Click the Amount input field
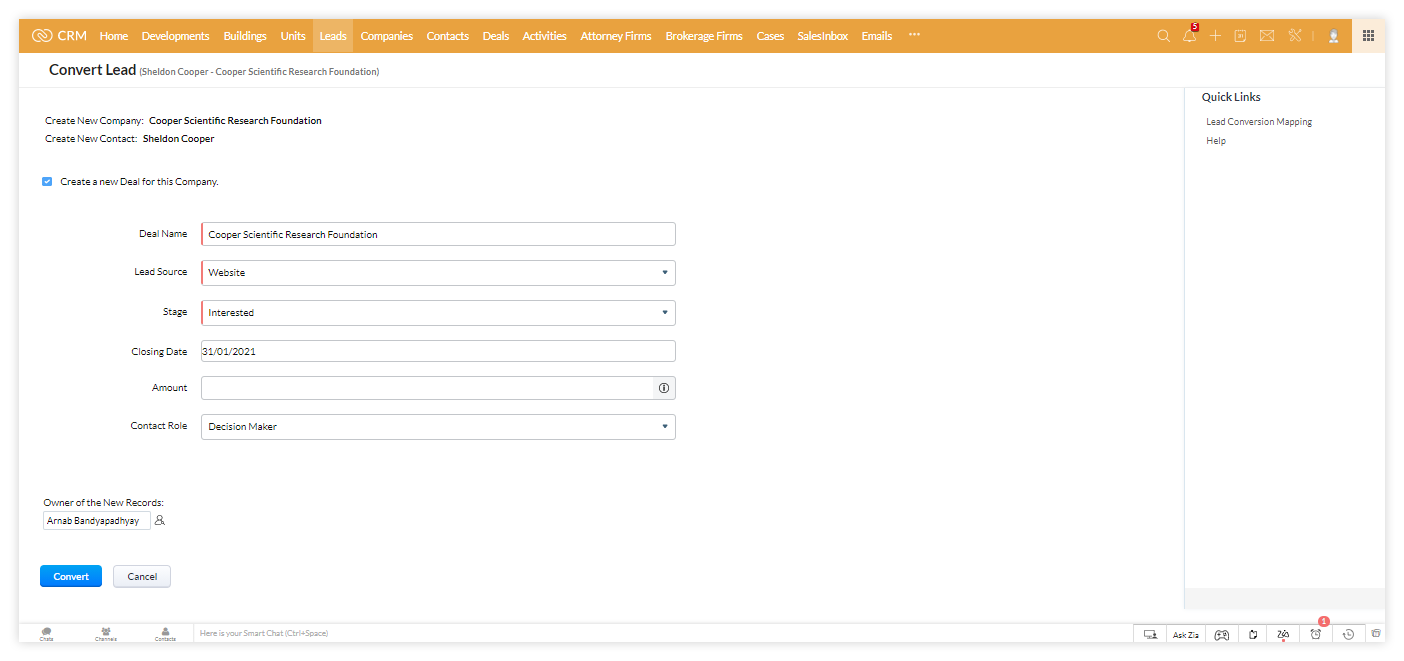Viewport: 1404px width, 661px height. 427,388
